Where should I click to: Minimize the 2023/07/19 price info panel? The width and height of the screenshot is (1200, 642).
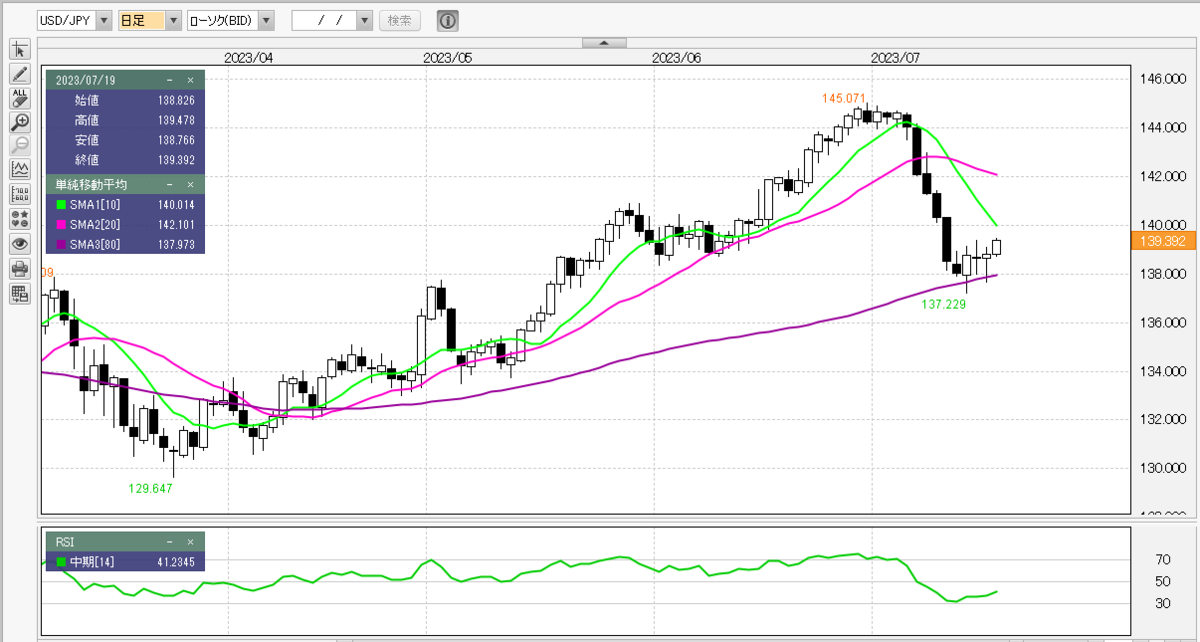tap(170, 79)
